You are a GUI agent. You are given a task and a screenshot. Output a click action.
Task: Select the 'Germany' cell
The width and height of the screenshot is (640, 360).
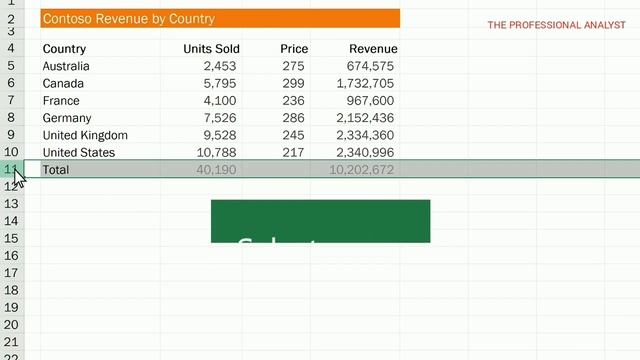coord(100,118)
